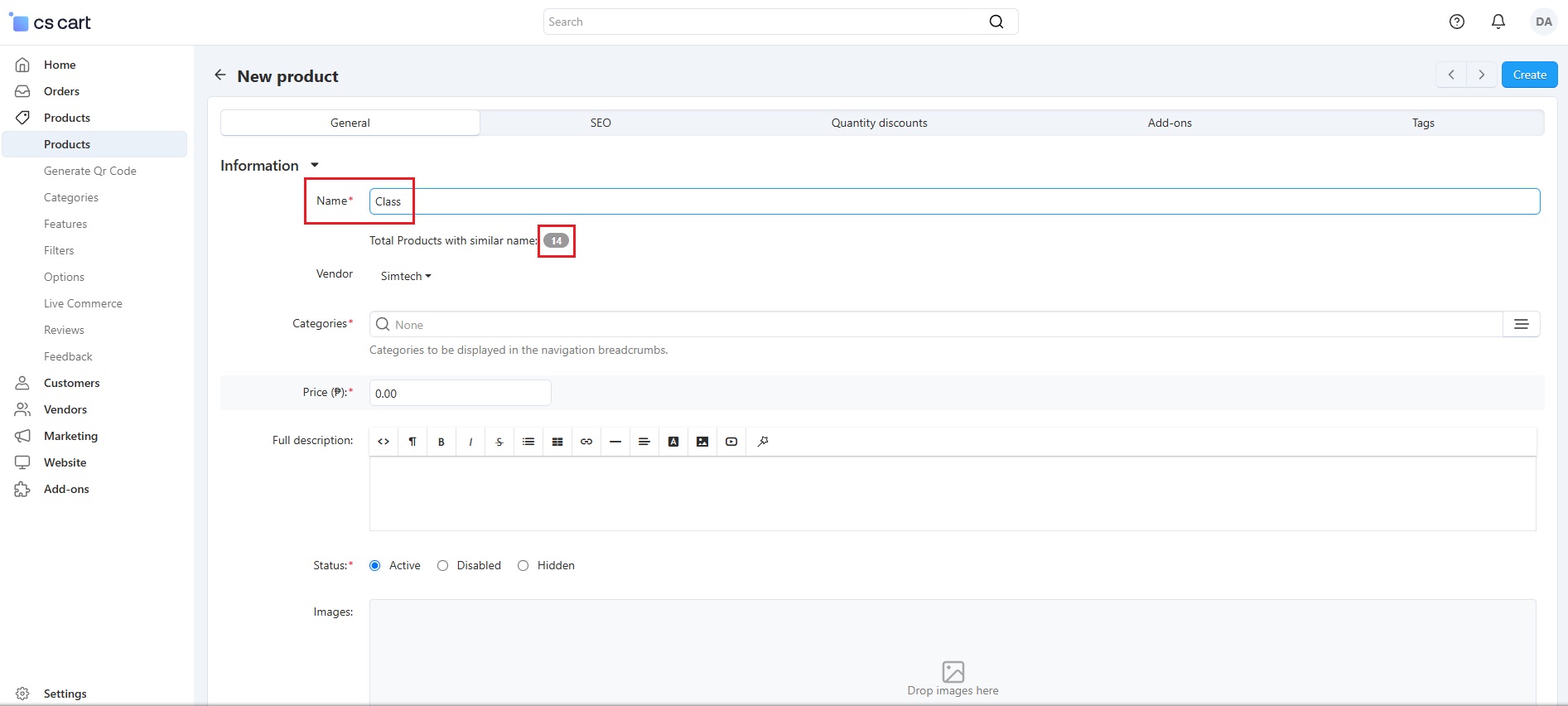
Task: Click the Create button
Action: pyautogui.click(x=1529, y=75)
